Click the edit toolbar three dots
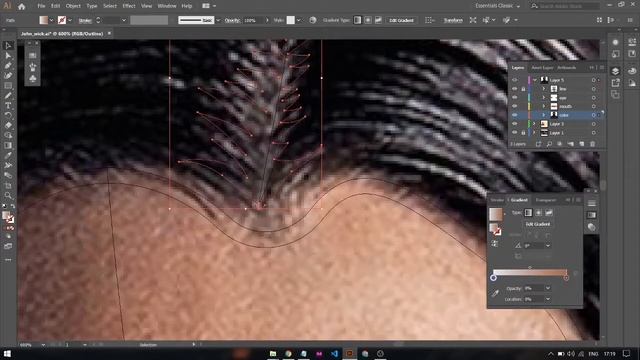 8,260
